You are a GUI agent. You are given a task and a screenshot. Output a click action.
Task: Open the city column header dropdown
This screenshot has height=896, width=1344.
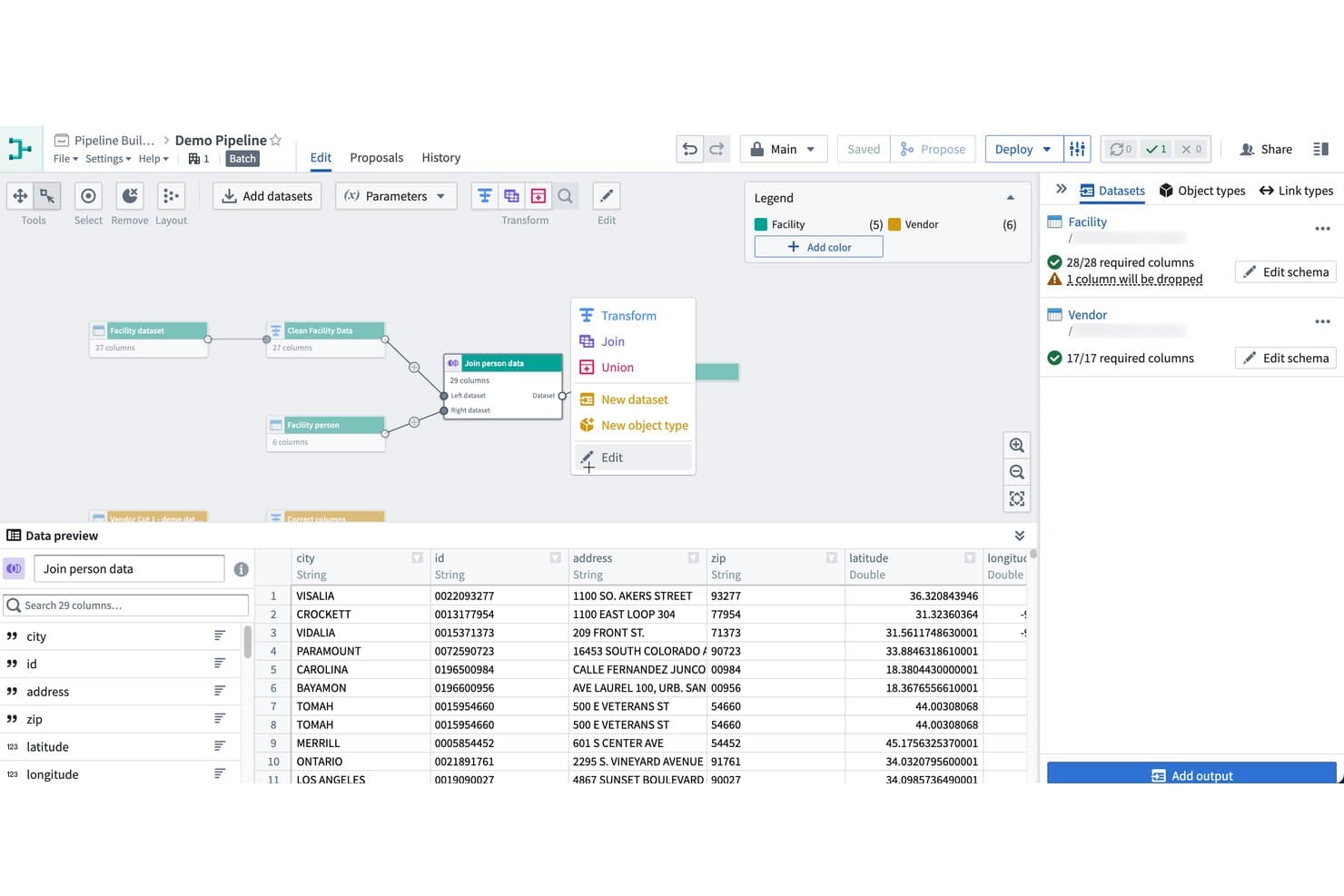(417, 557)
